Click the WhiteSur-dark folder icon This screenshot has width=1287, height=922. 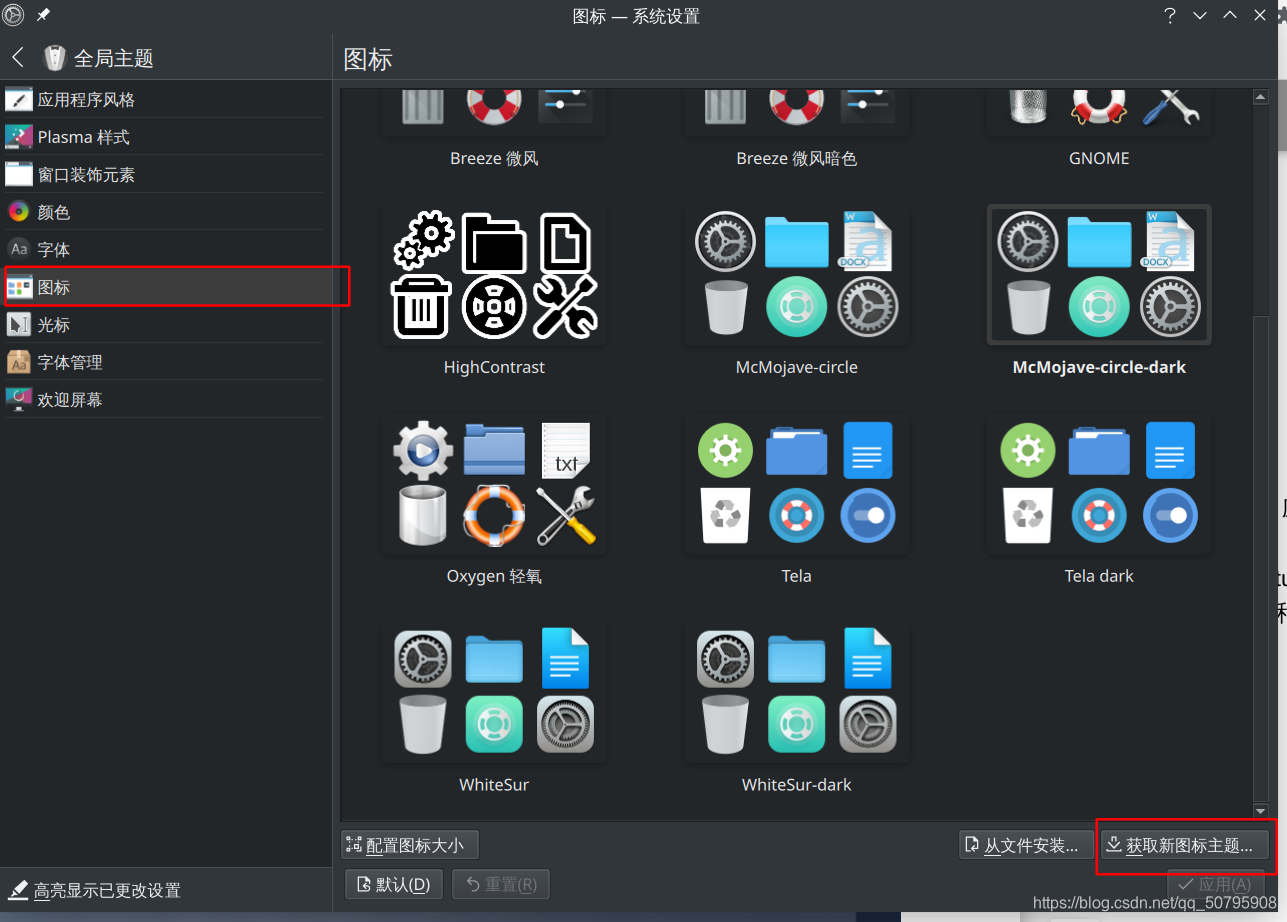click(x=796, y=660)
